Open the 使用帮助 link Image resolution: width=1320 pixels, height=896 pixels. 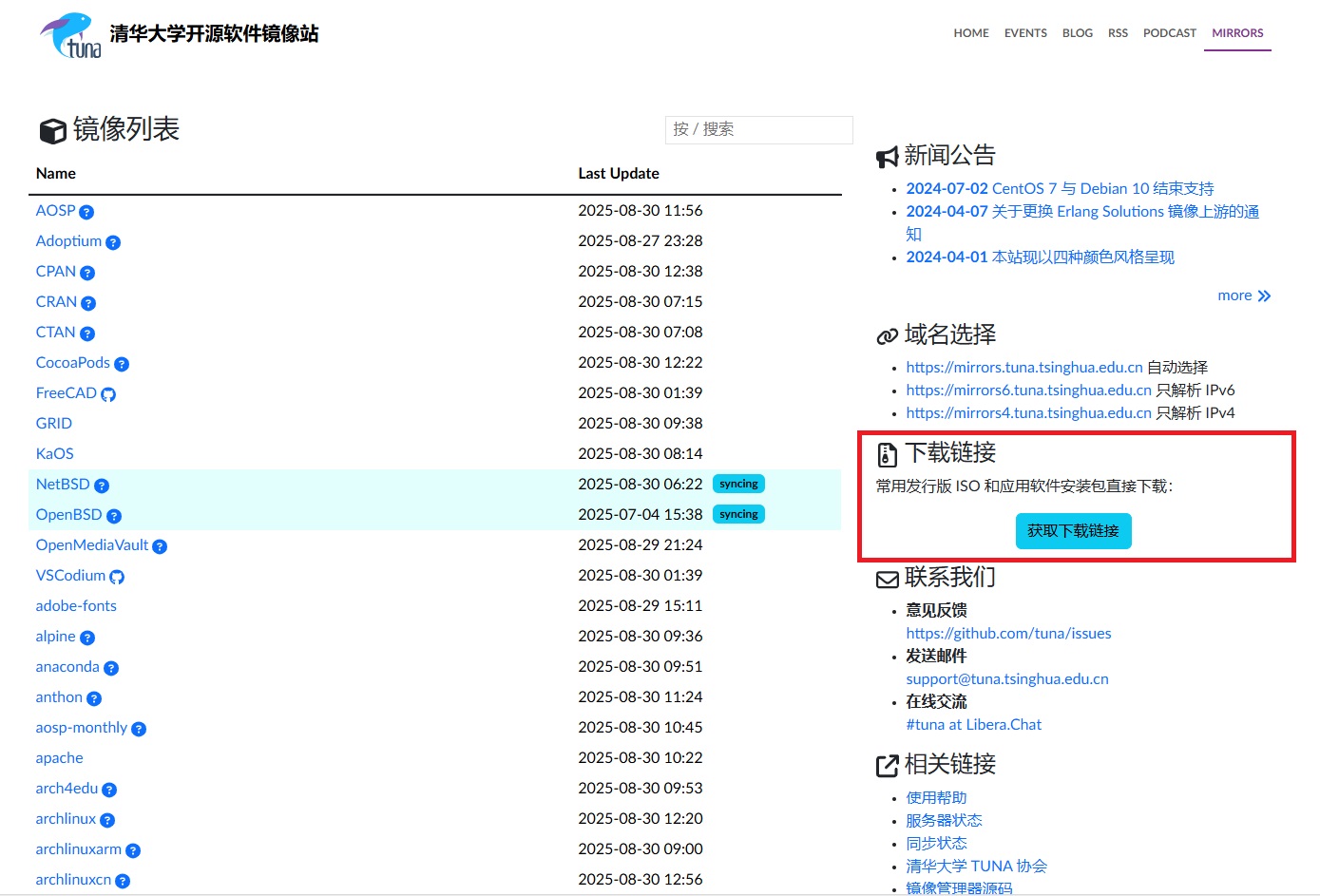936,798
